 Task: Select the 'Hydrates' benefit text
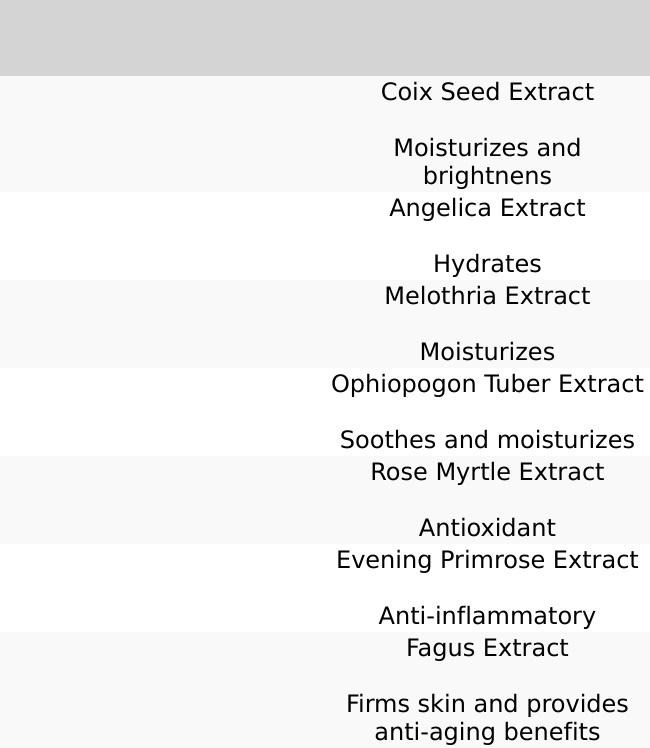[x=487, y=264]
